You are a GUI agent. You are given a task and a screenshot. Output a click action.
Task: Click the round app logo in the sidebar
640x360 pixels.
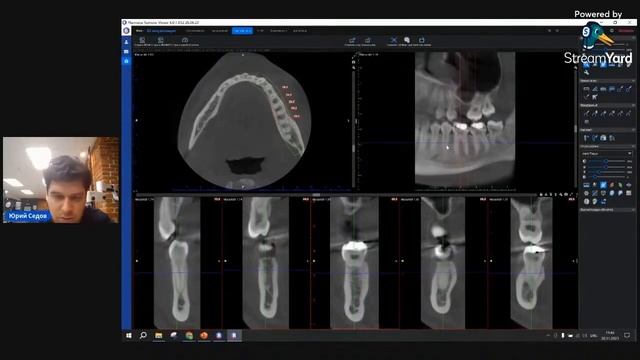pos(127,31)
